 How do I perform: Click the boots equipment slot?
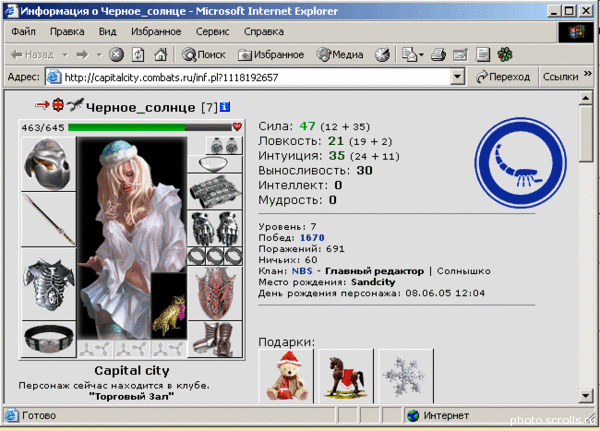pos(215,339)
